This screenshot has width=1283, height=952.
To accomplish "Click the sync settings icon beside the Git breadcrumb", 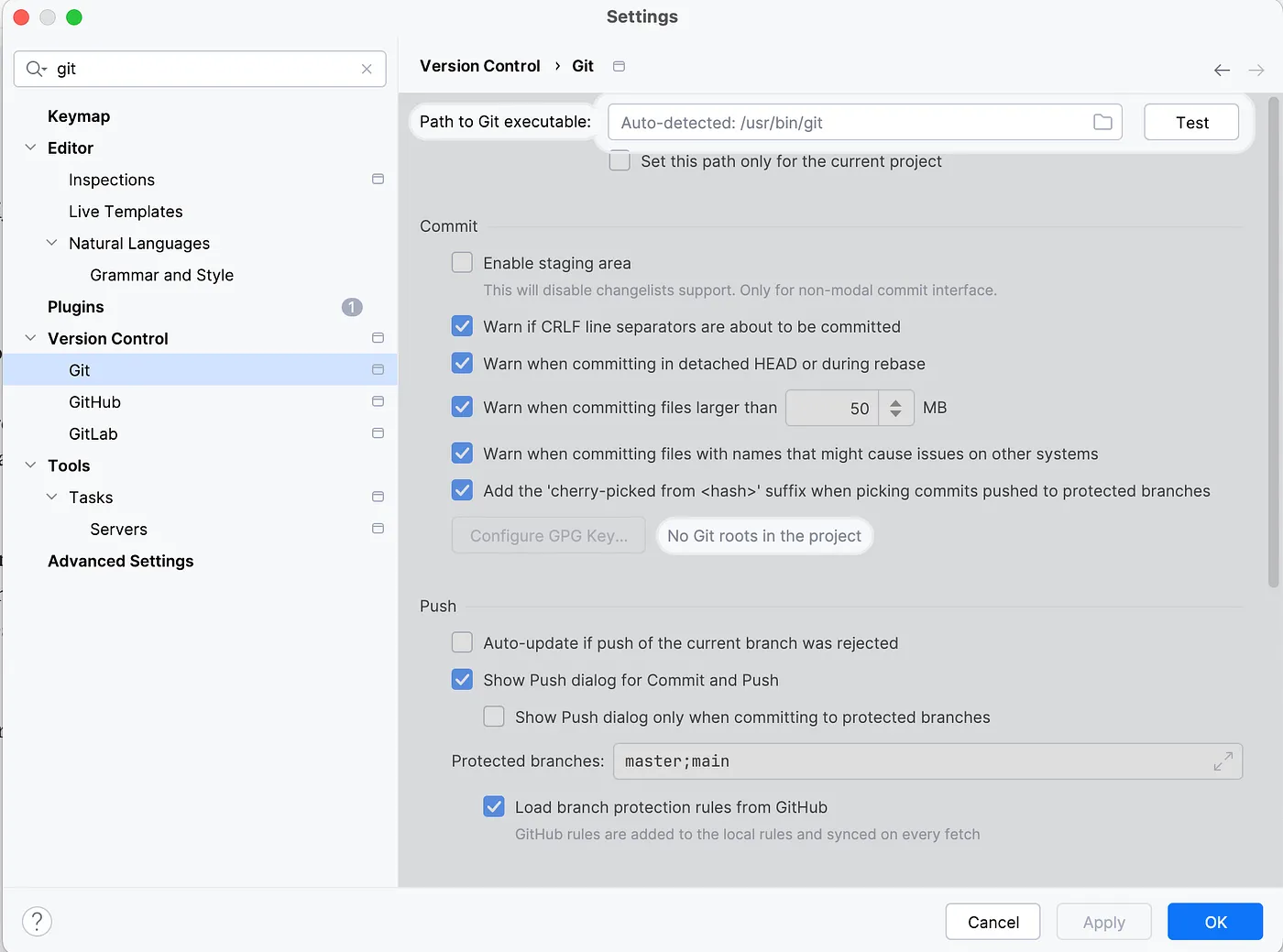I will click(619, 66).
